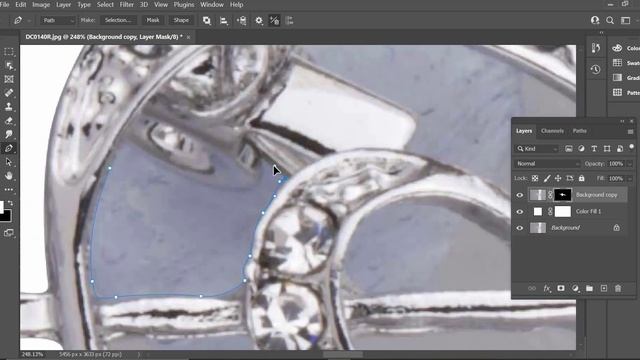Click the Shape button

click(x=181, y=20)
